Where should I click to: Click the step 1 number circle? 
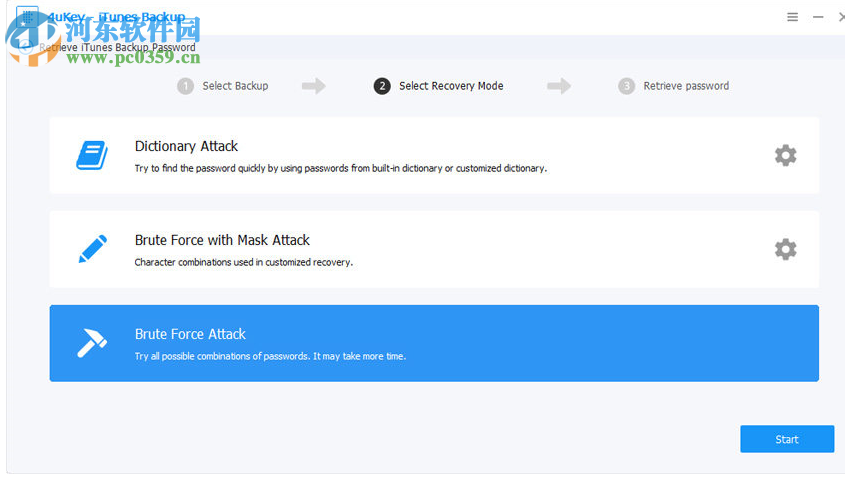coord(185,86)
